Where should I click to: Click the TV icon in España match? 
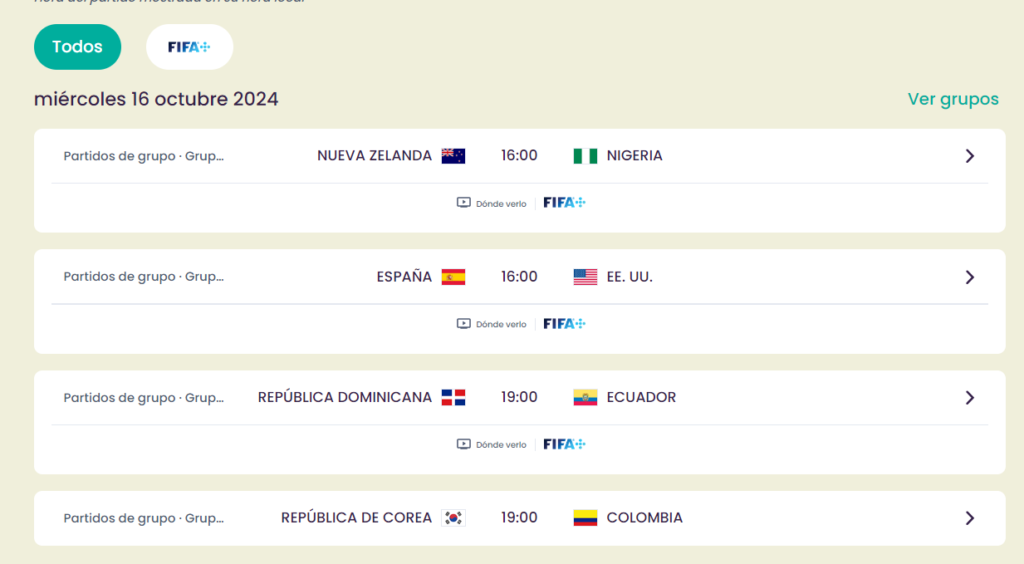(x=464, y=324)
